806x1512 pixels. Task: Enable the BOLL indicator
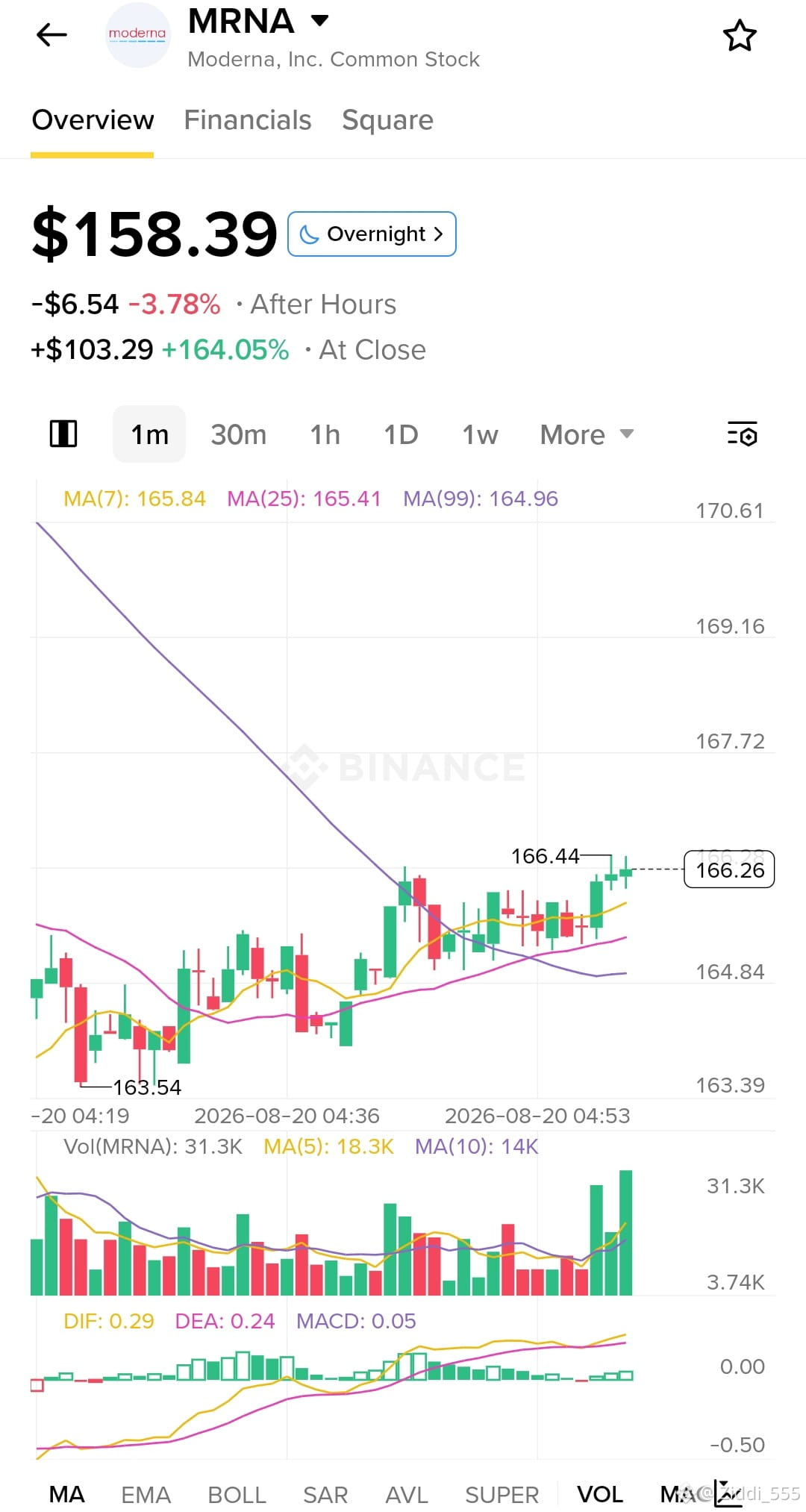click(237, 1494)
